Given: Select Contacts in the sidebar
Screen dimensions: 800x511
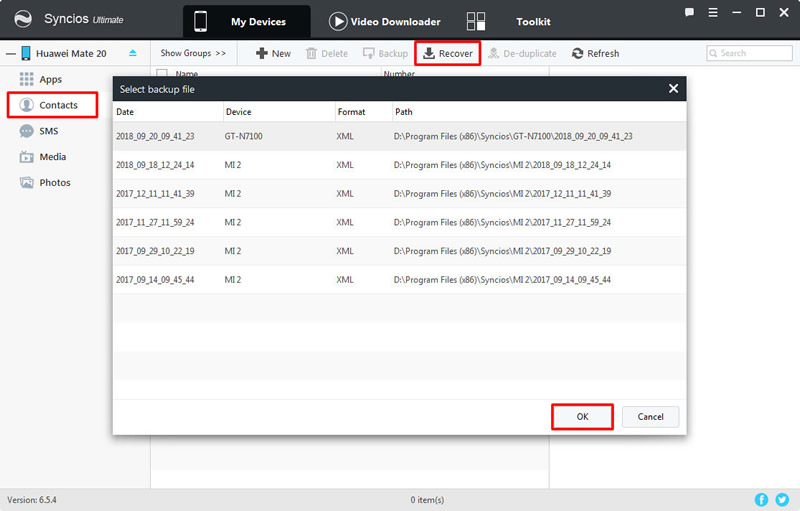Looking at the screenshot, I should [x=53, y=105].
